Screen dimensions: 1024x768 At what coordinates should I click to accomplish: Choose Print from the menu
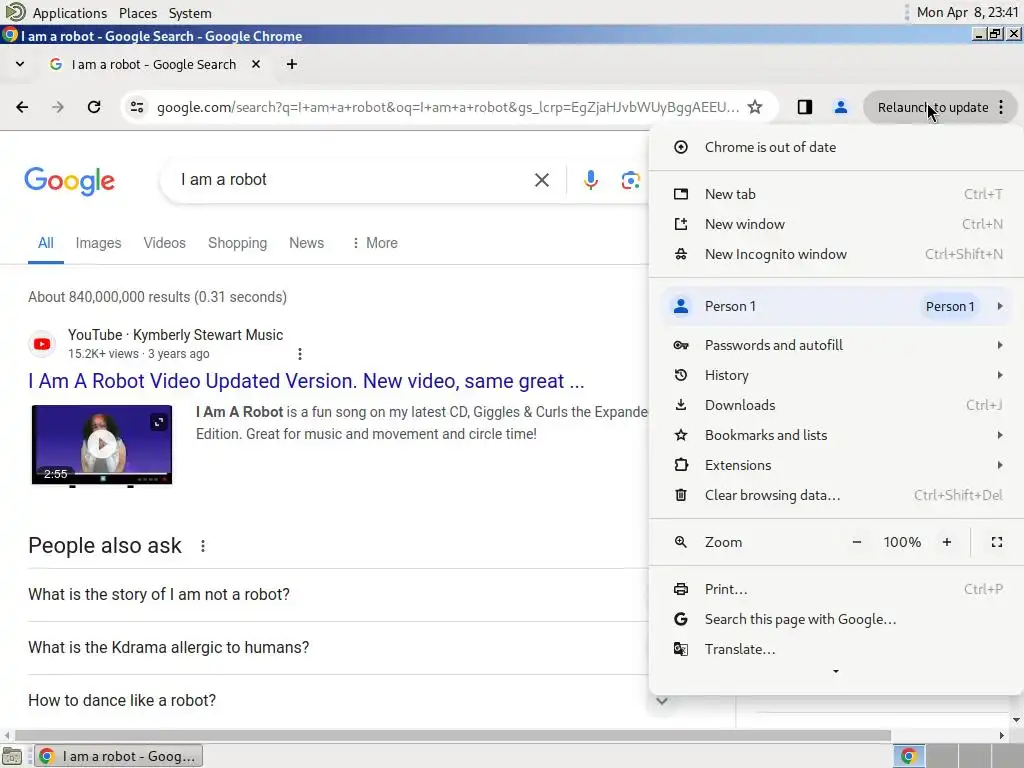pos(836,589)
